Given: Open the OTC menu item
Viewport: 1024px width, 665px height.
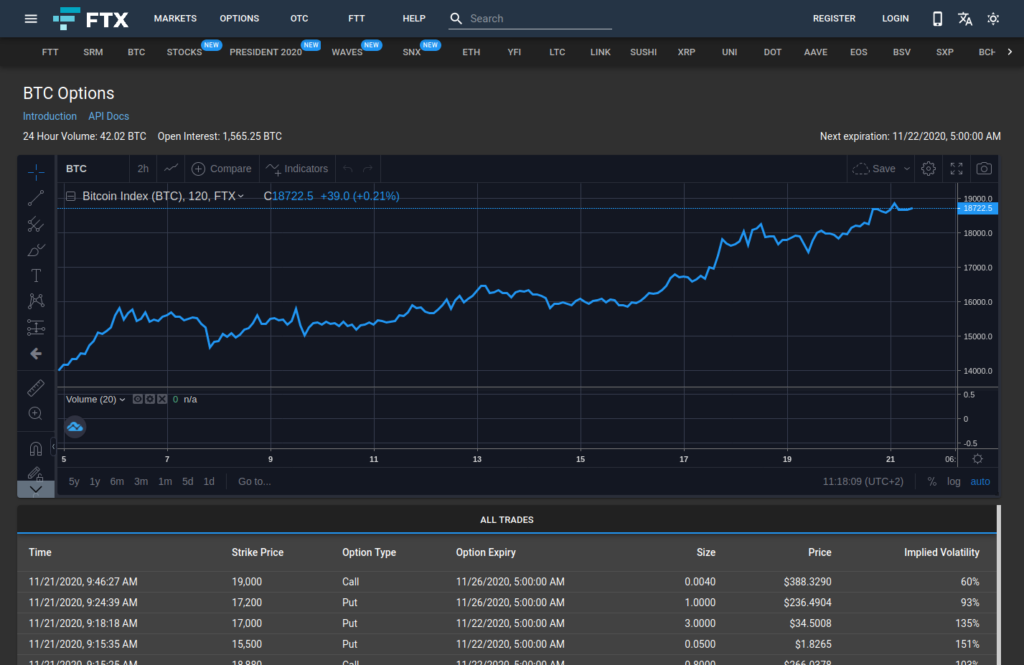Looking at the screenshot, I should click(299, 18).
